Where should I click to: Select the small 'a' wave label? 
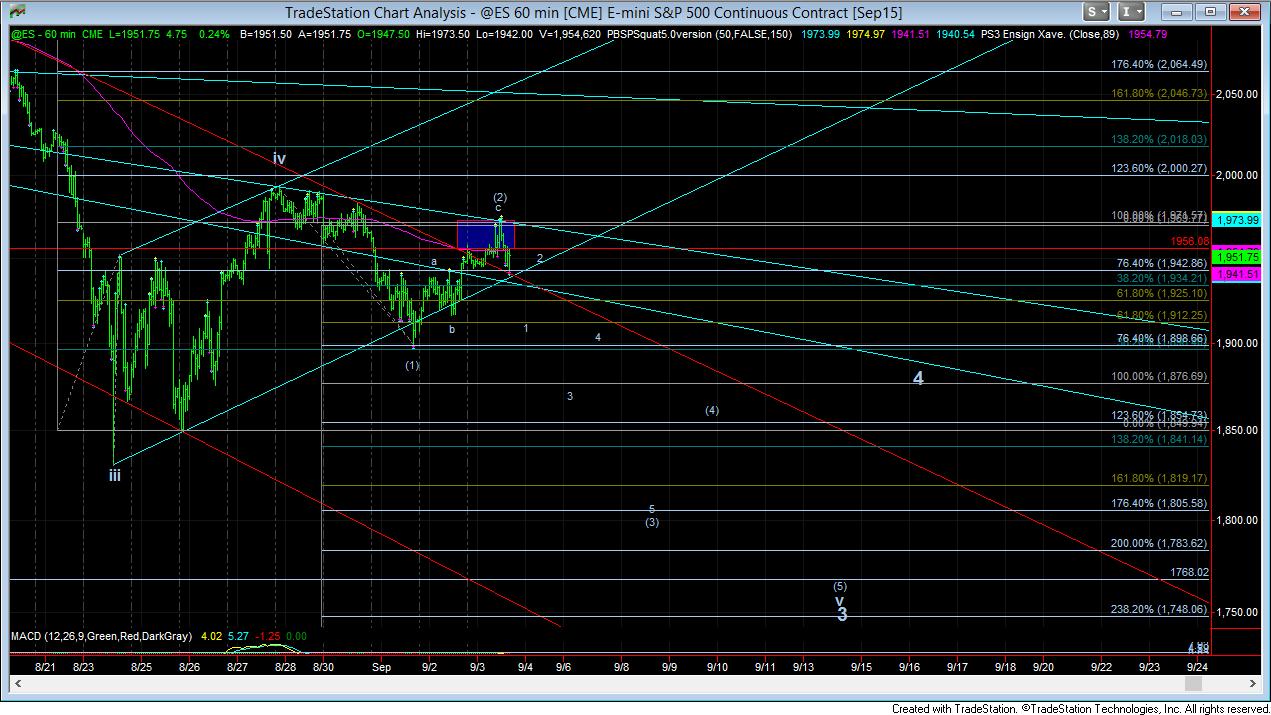(x=434, y=261)
